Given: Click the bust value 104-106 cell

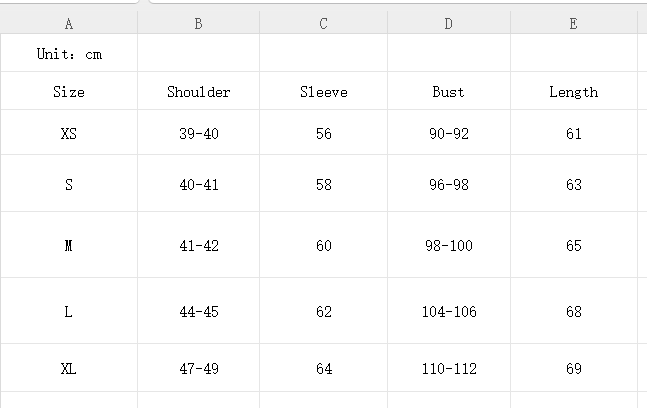Looking at the screenshot, I should click(x=448, y=312).
